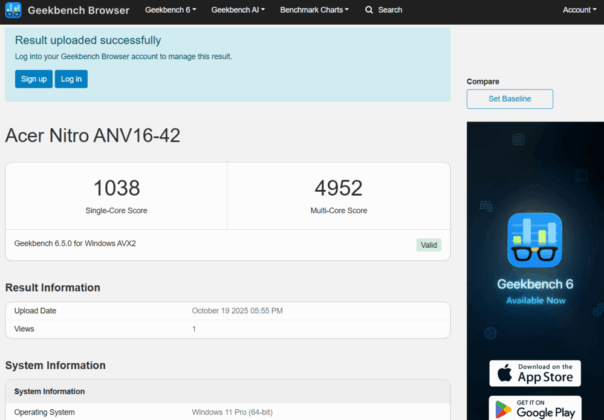Select the Acer Nitro ANV16-42 heading
Image resolution: width=604 pixels, height=420 pixels.
click(92, 136)
